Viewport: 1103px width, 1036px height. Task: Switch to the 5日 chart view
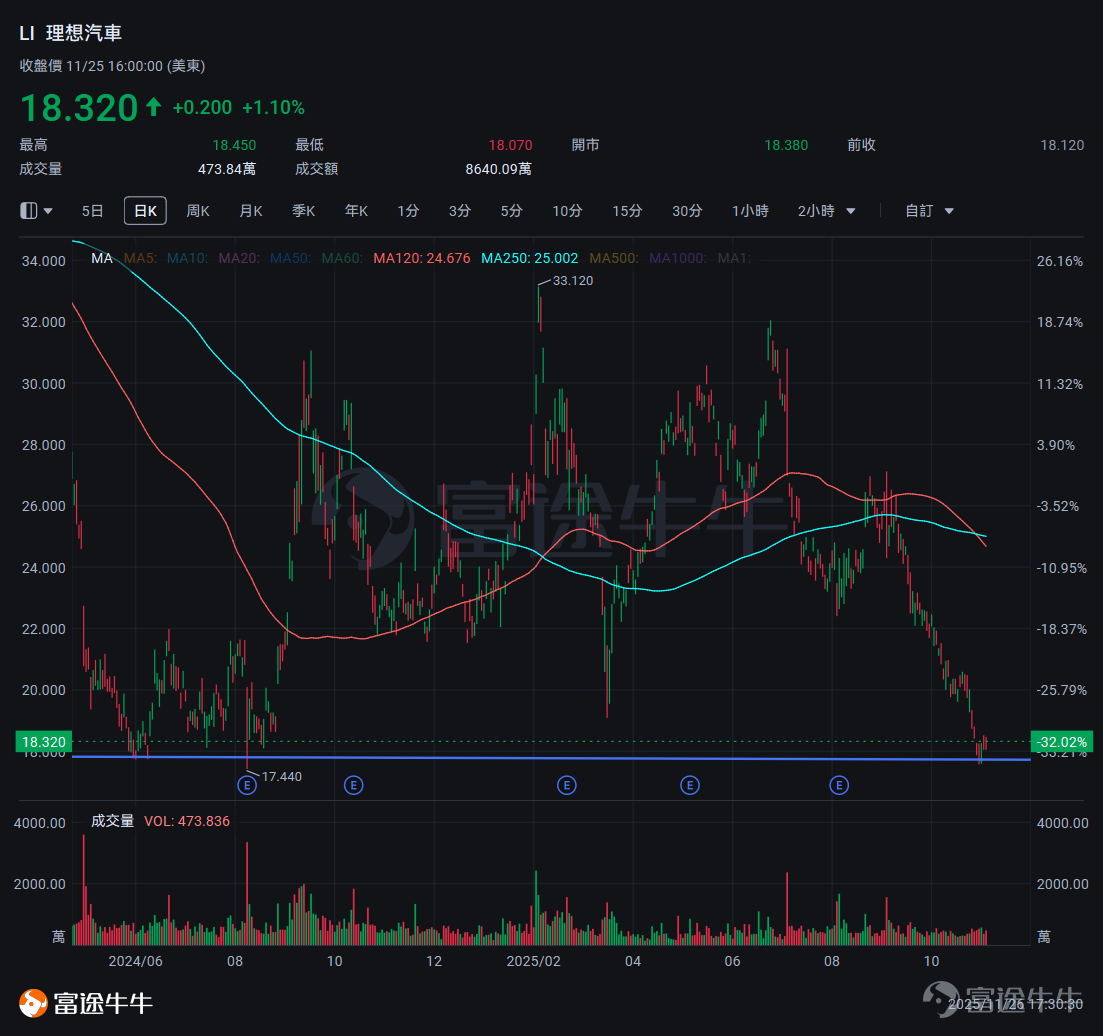pyautogui.click(x=92, y=210)
